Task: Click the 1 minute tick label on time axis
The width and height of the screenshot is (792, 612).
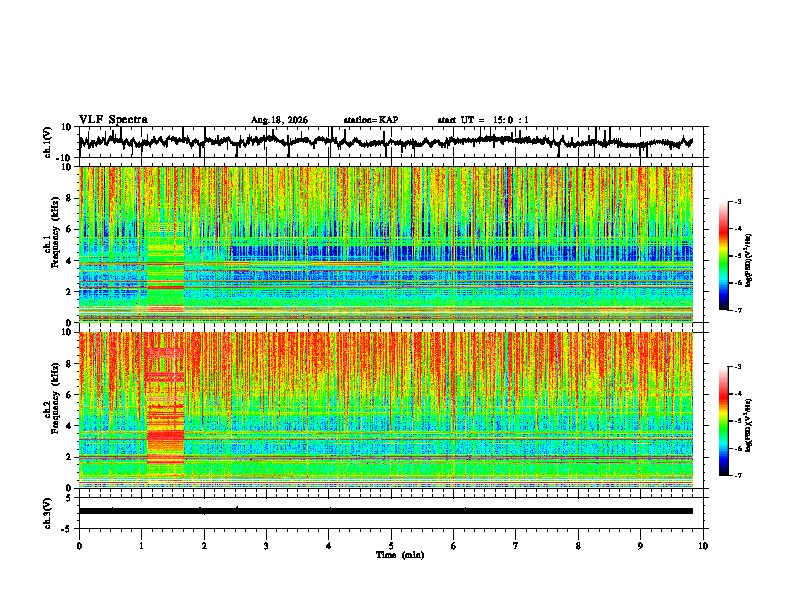Action: pos(142,546)
